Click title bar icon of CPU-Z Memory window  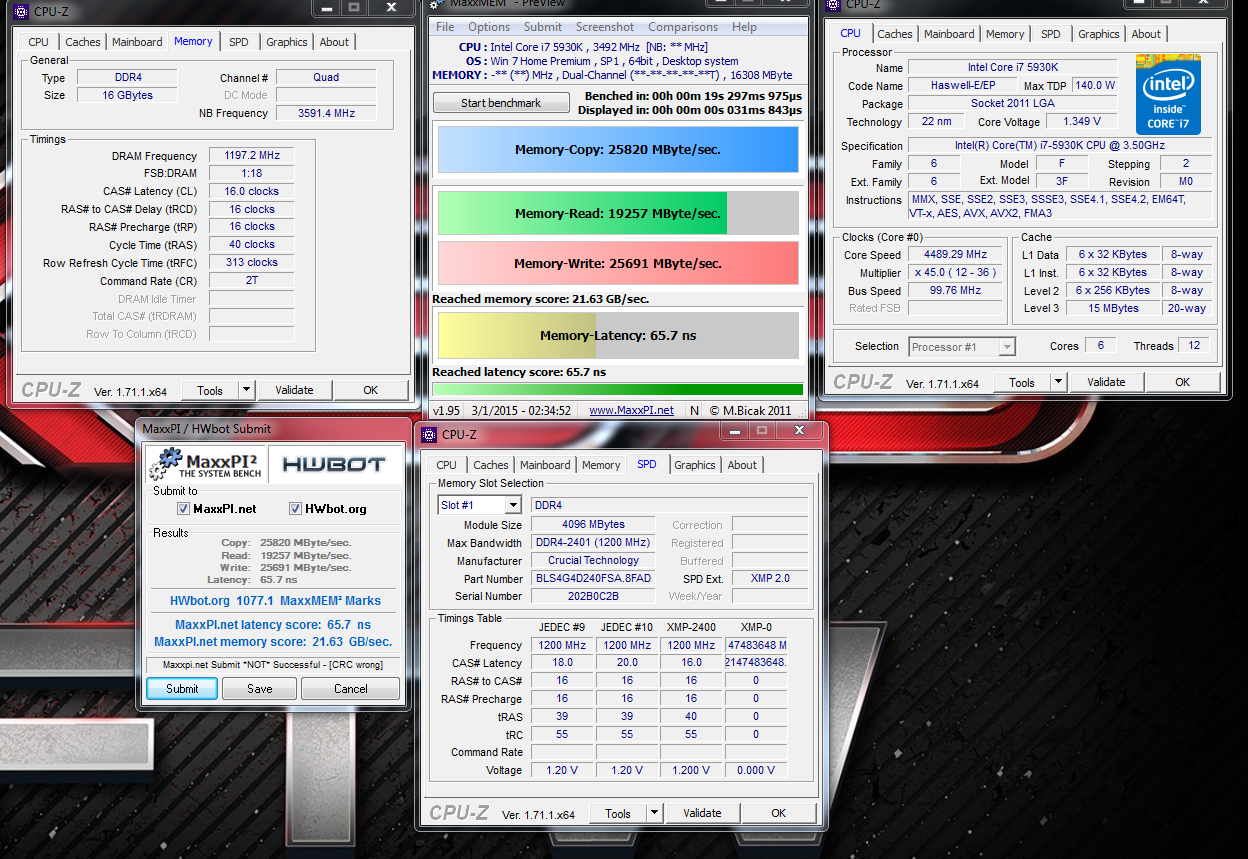20,11
